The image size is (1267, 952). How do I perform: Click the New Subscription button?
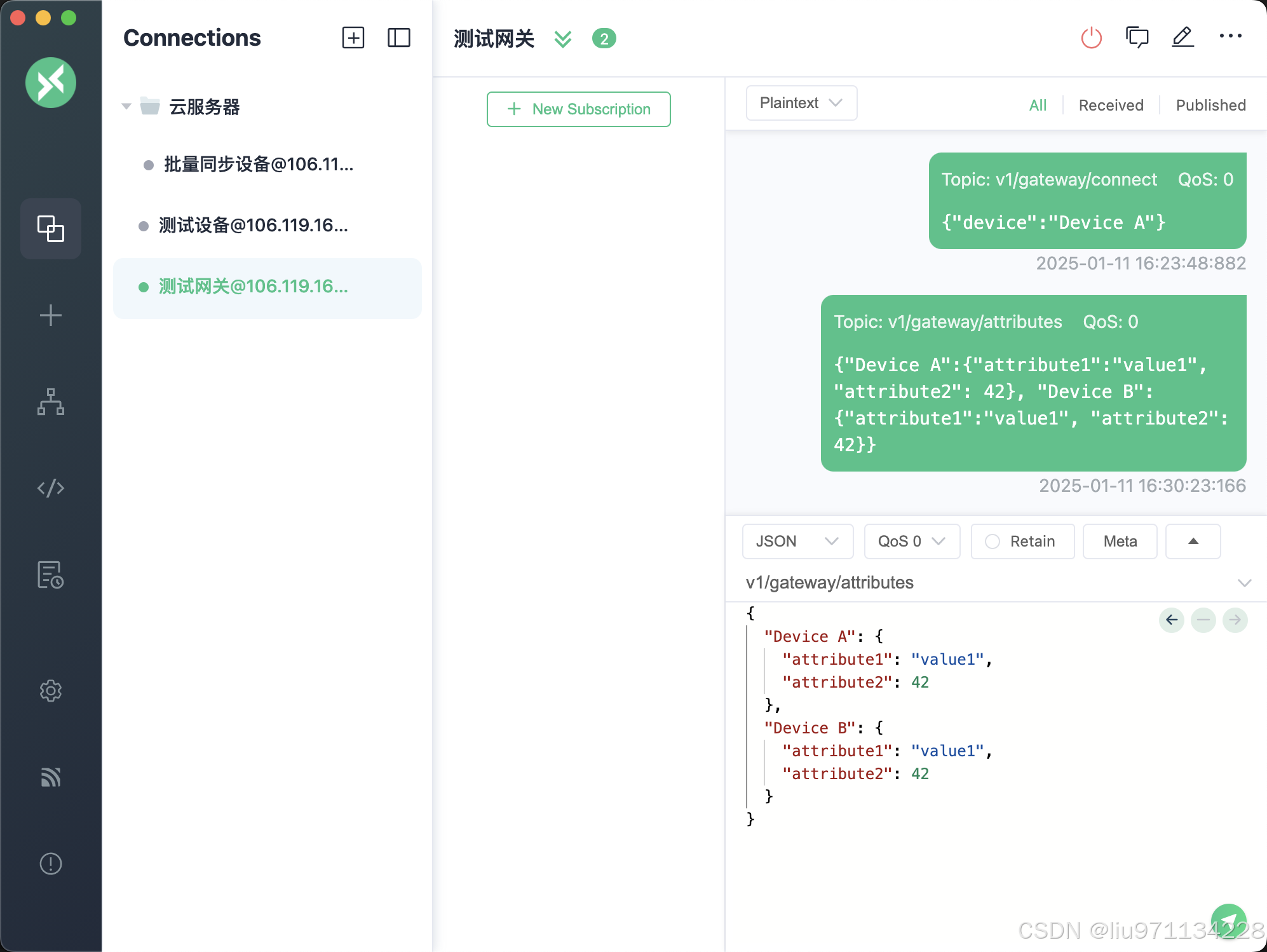pyautogui.click(x=578, y=109)
